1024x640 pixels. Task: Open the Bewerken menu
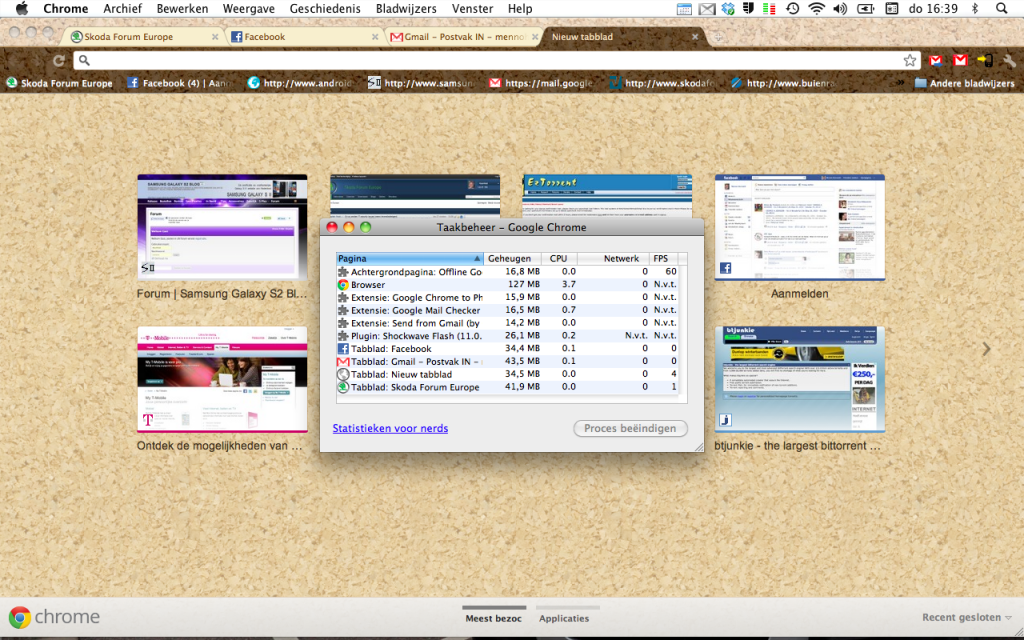[182, 8]
